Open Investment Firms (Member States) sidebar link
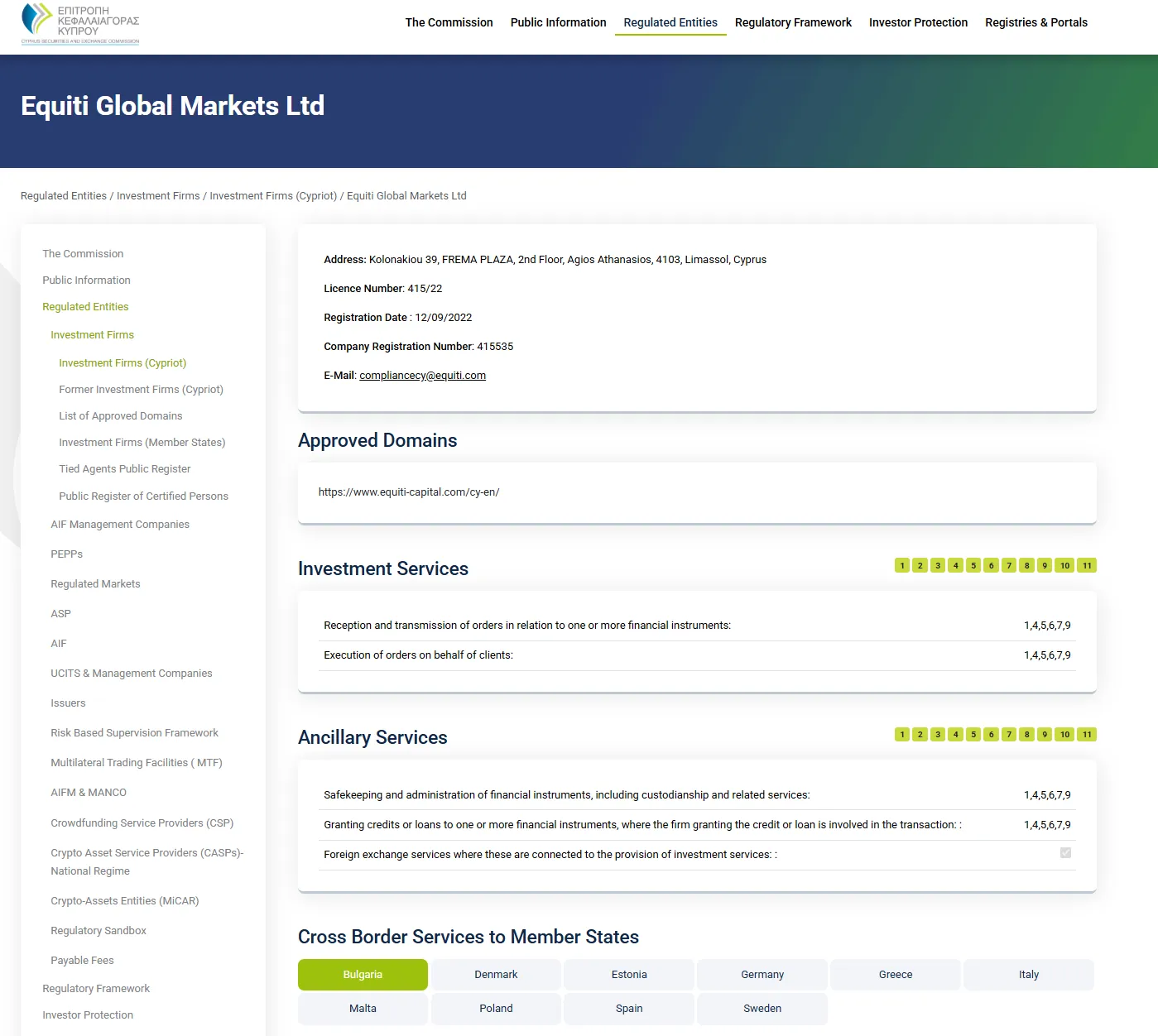This screenshot has height=1036, width=1158. tap(142, 443)
